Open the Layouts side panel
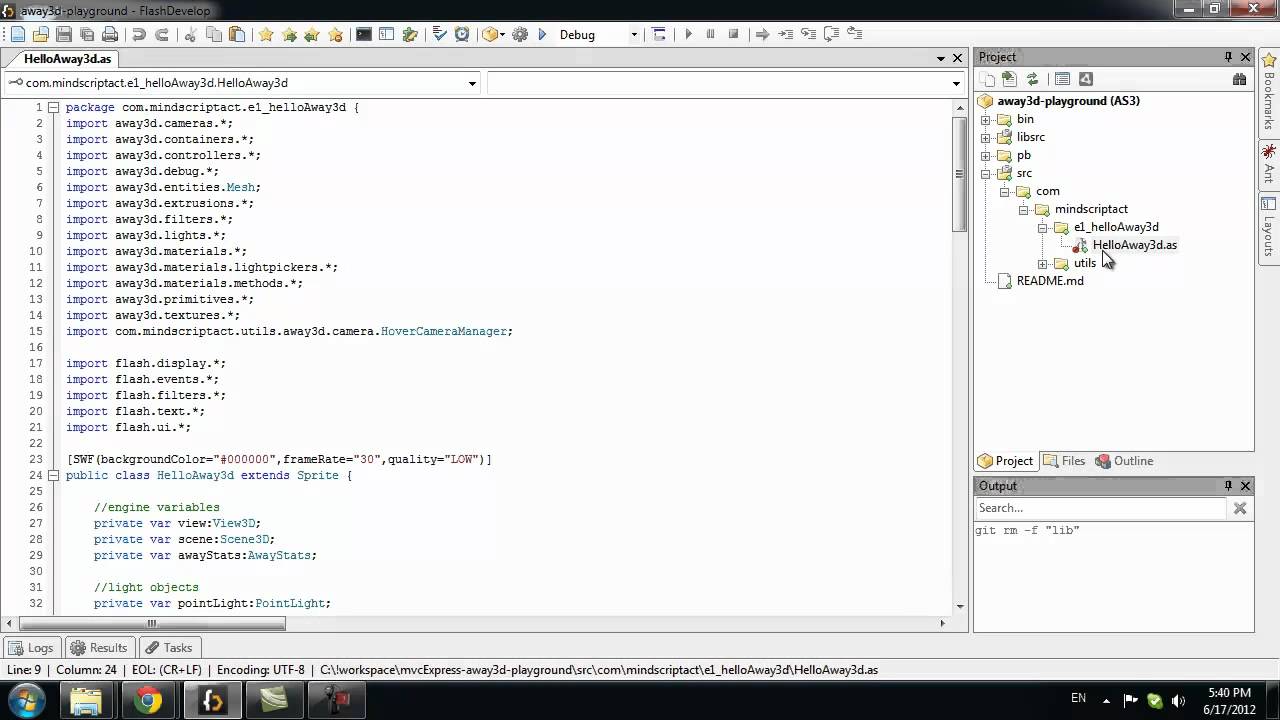Image resolution: width=1280 pixels, height=720 pixels. pyautogui.click(x=1268, y=229)
